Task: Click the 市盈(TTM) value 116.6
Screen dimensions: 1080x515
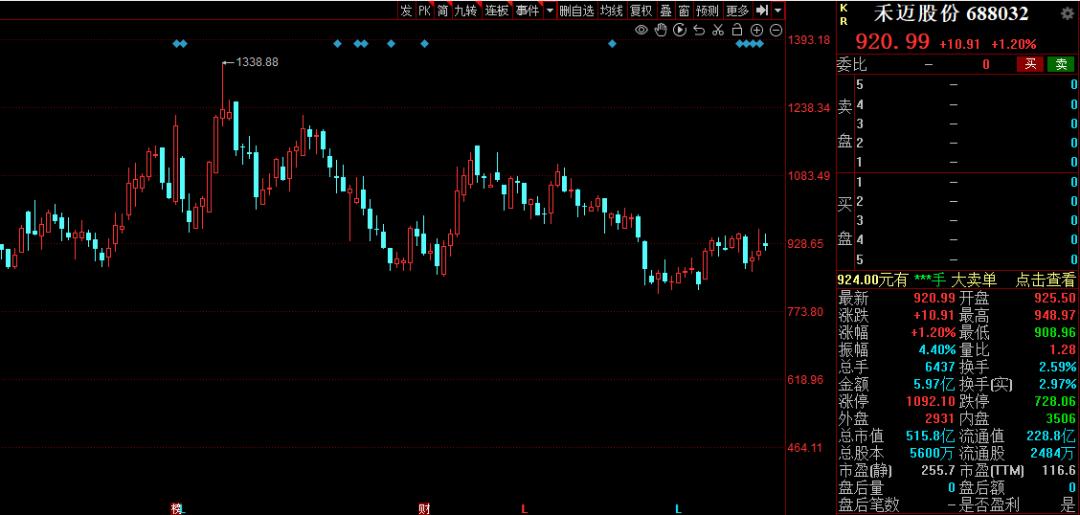Action: pos(1061,471)
